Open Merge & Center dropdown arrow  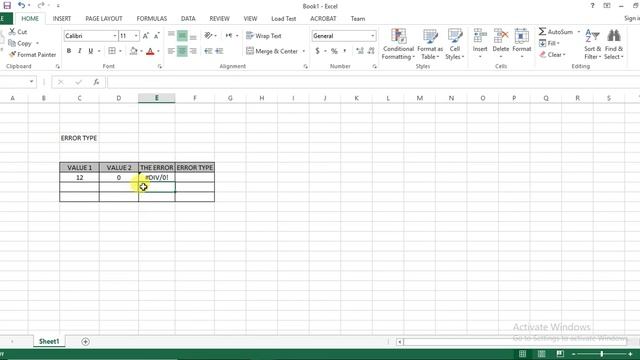303,51
